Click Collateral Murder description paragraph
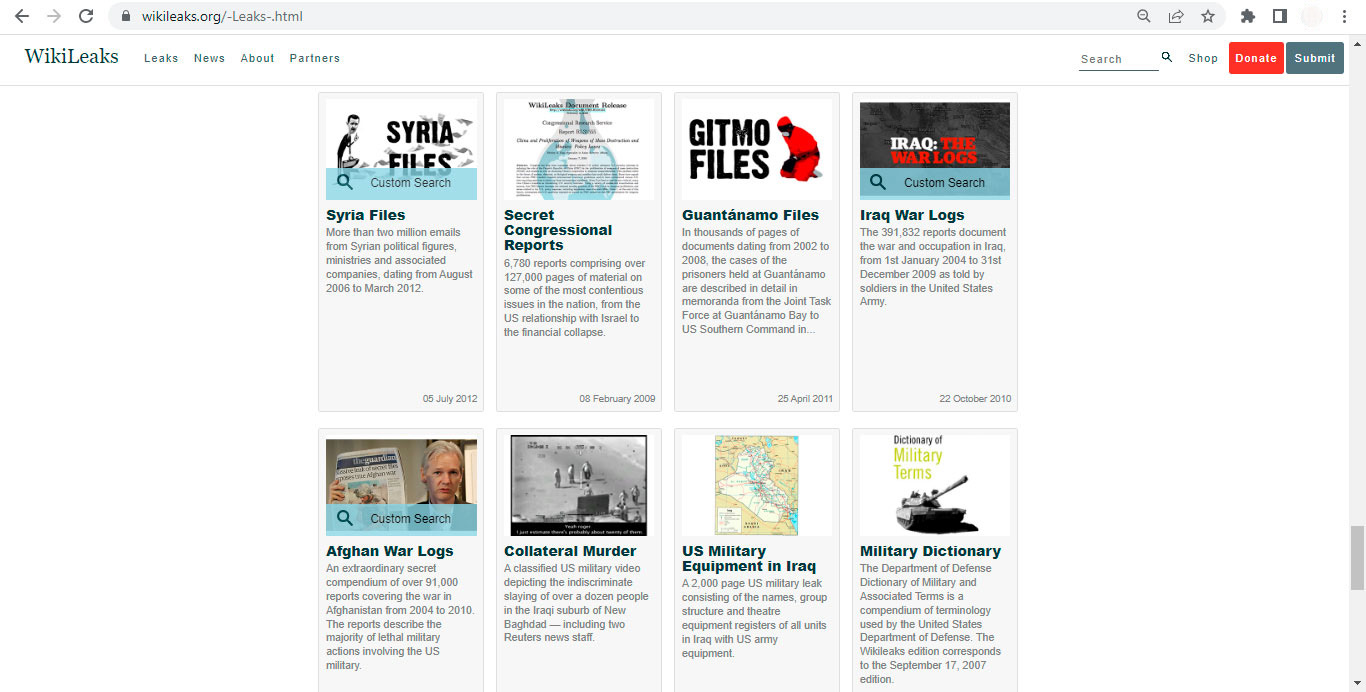Image resolution: width=1366 pixels, height=692 pixels. pyautogui.click(x=576, y=603)
